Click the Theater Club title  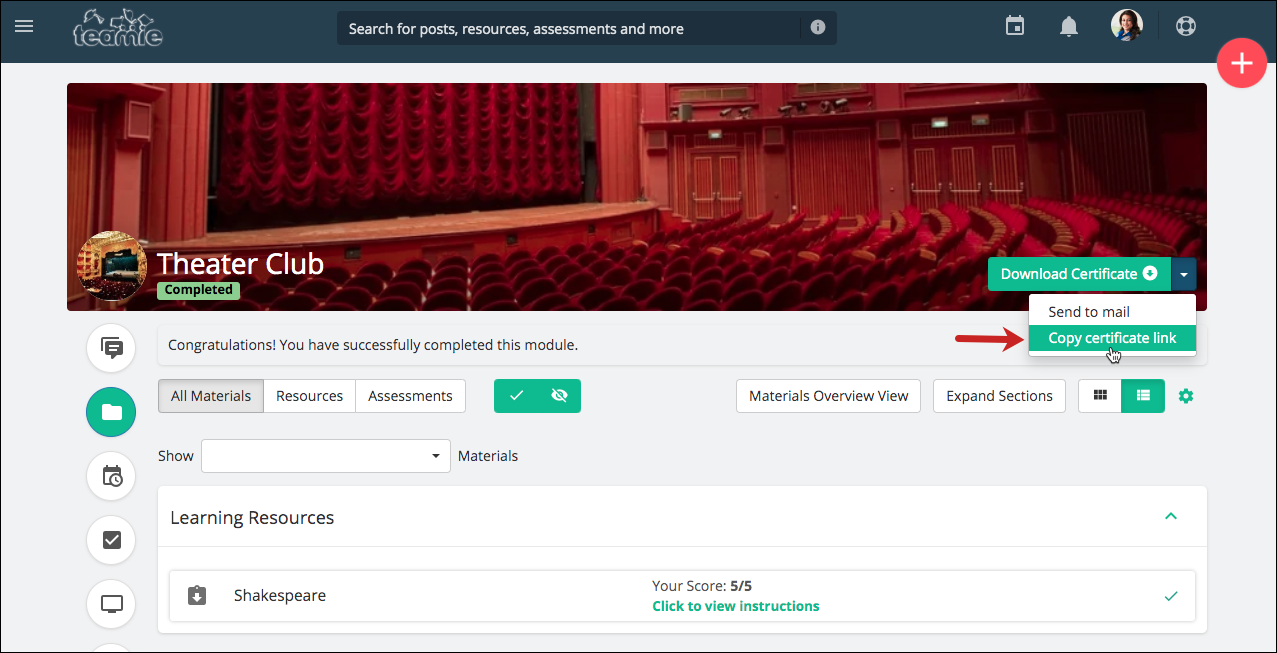[x=241, y=264]
